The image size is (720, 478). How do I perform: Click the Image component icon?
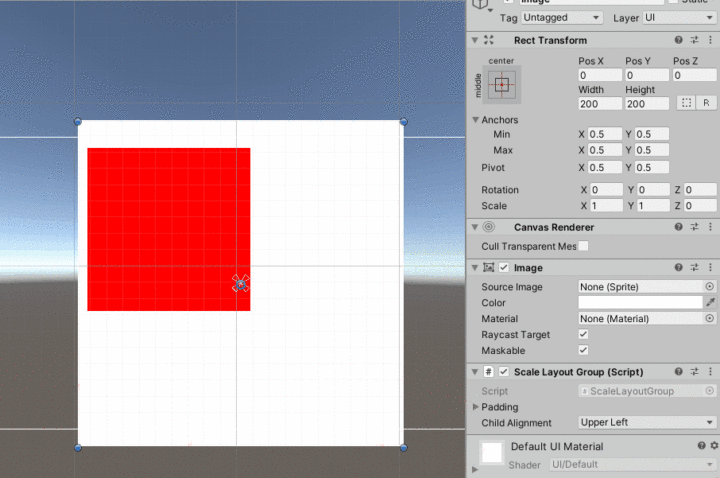point(489,267)
